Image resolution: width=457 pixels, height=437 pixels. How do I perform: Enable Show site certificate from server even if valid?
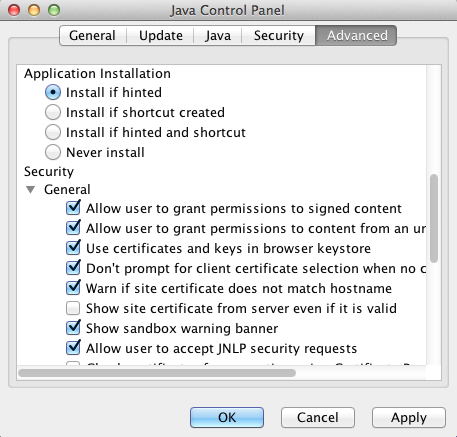(x=73, y=308)
